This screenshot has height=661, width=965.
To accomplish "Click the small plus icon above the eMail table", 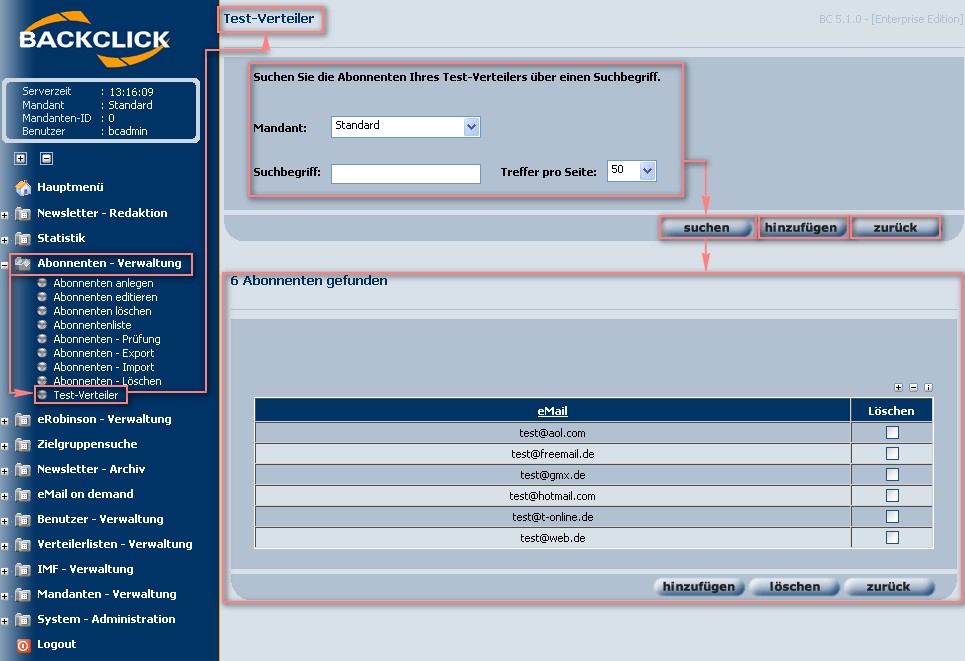I will (x=899, y=387).
